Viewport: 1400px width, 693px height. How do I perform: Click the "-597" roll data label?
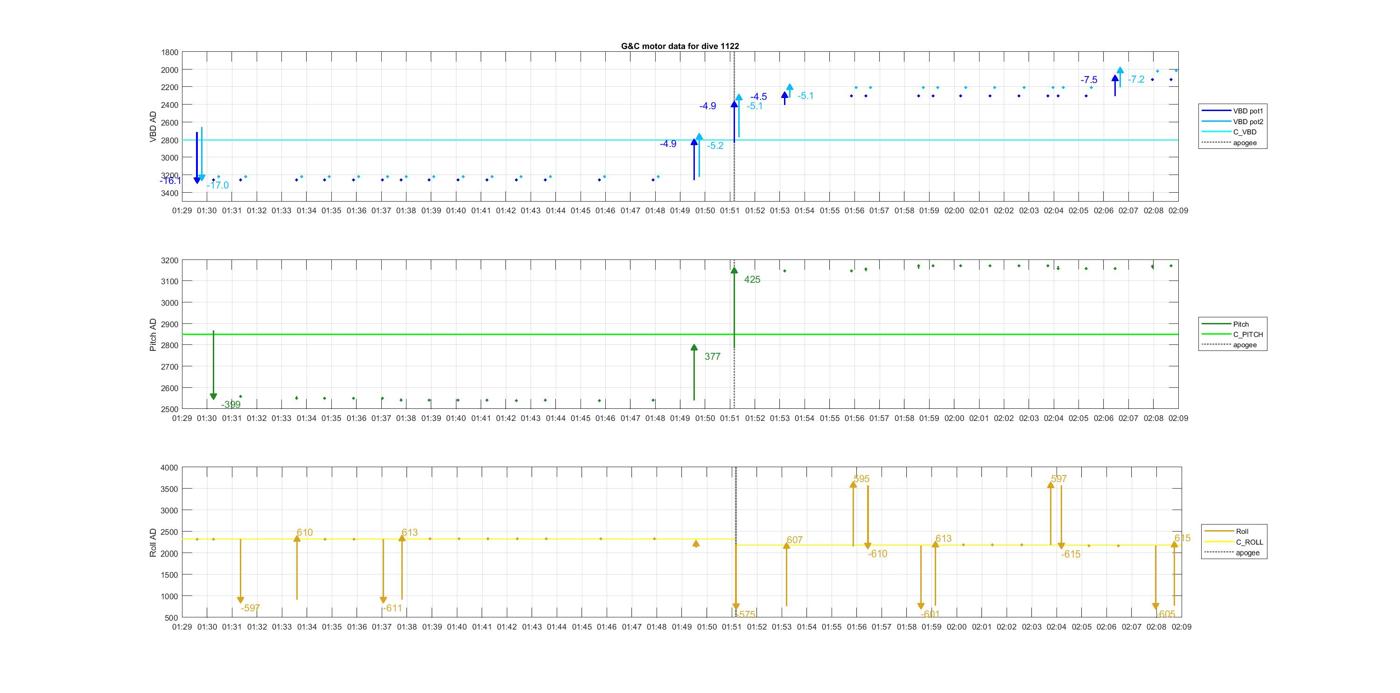(x=251, y=608)
